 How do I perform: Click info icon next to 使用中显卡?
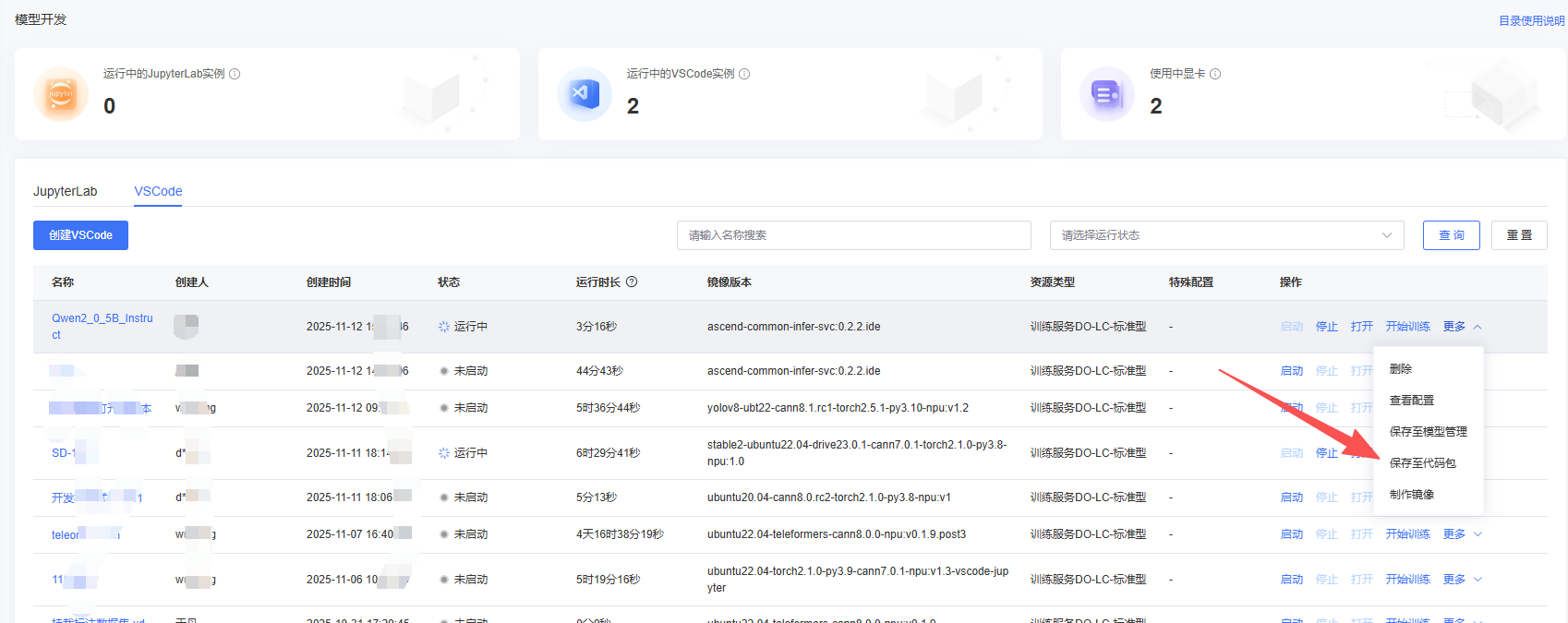[1215, 74]
